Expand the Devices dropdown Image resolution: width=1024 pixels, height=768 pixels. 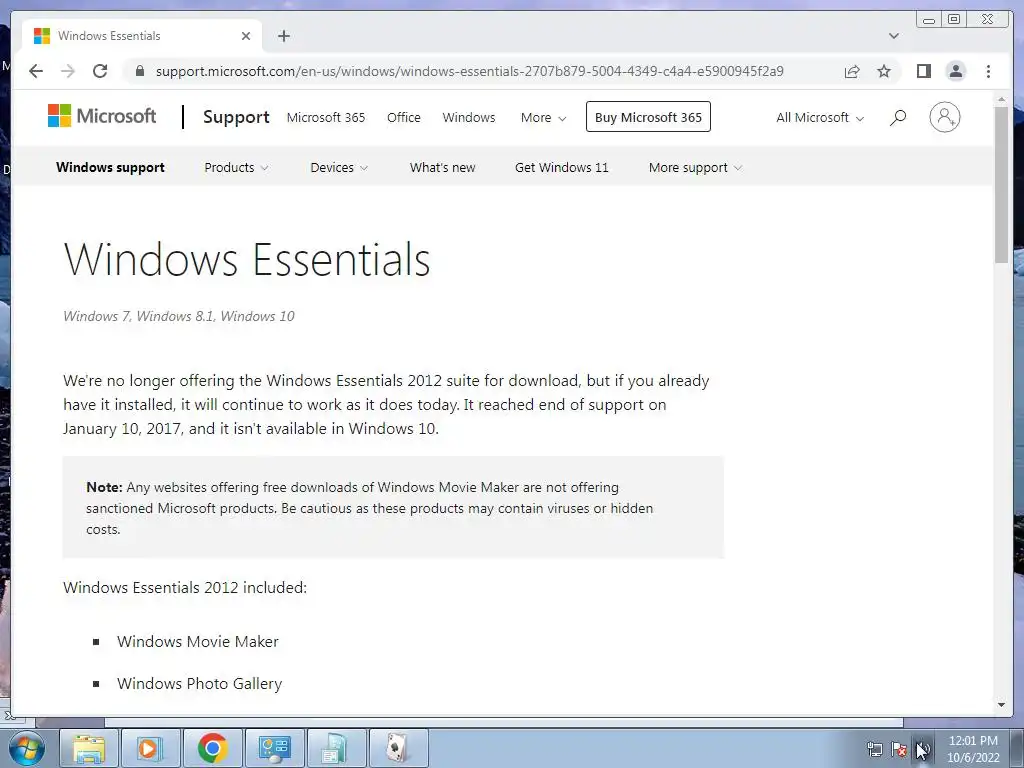(339, 167)
